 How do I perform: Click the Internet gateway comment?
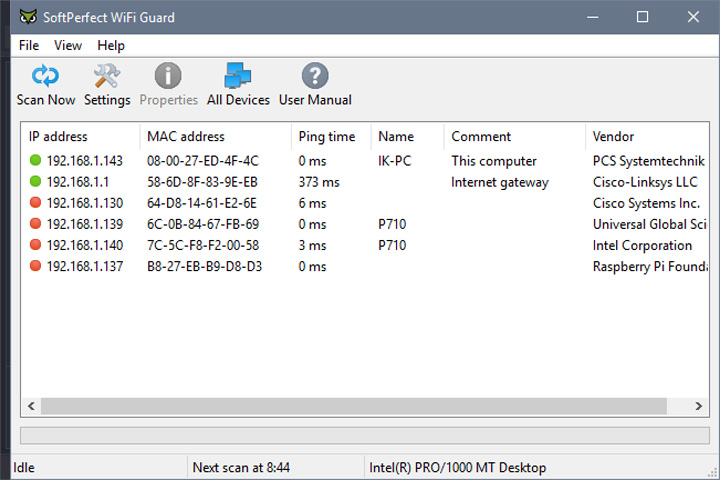[x=500, y=182]
